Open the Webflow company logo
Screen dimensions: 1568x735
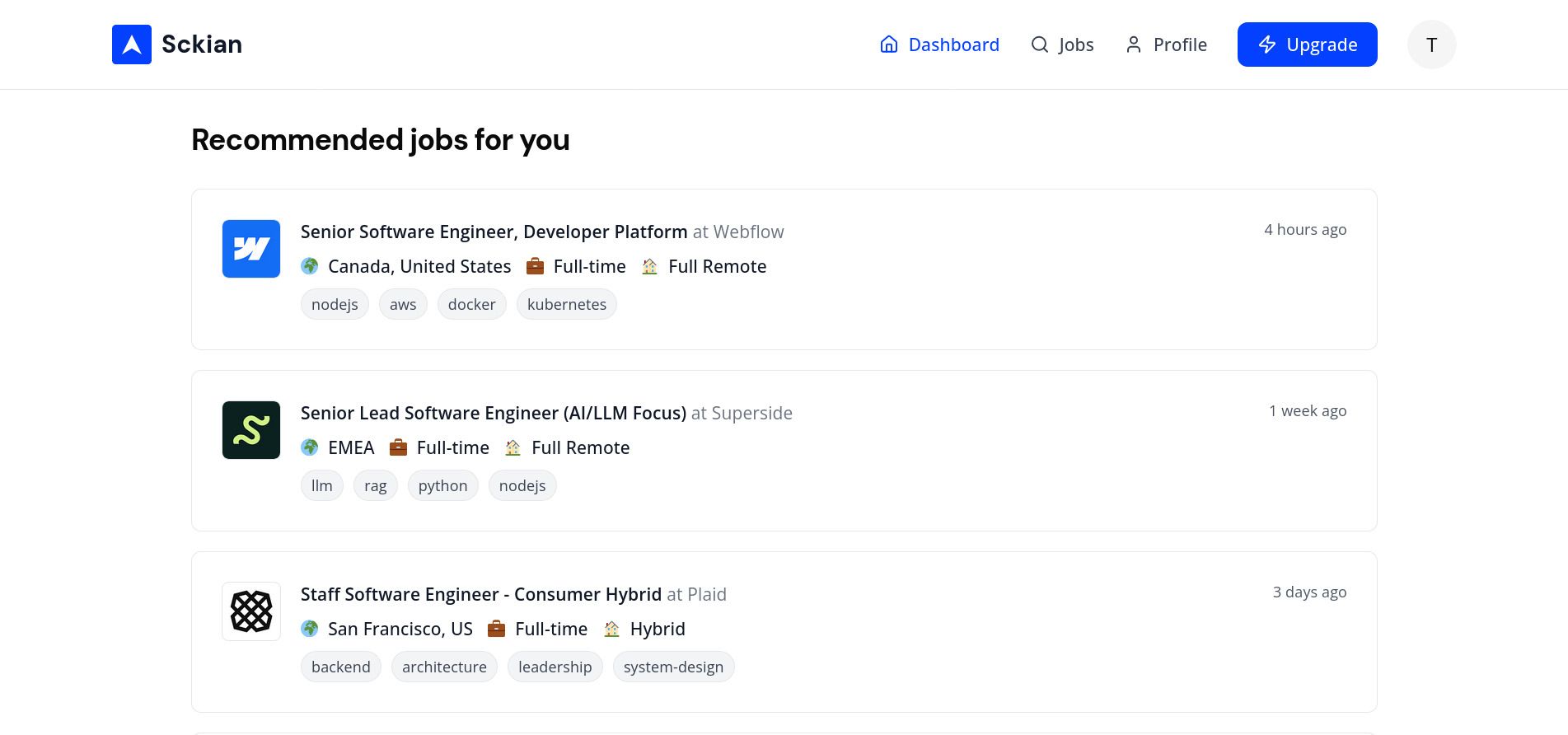point(251,249)
